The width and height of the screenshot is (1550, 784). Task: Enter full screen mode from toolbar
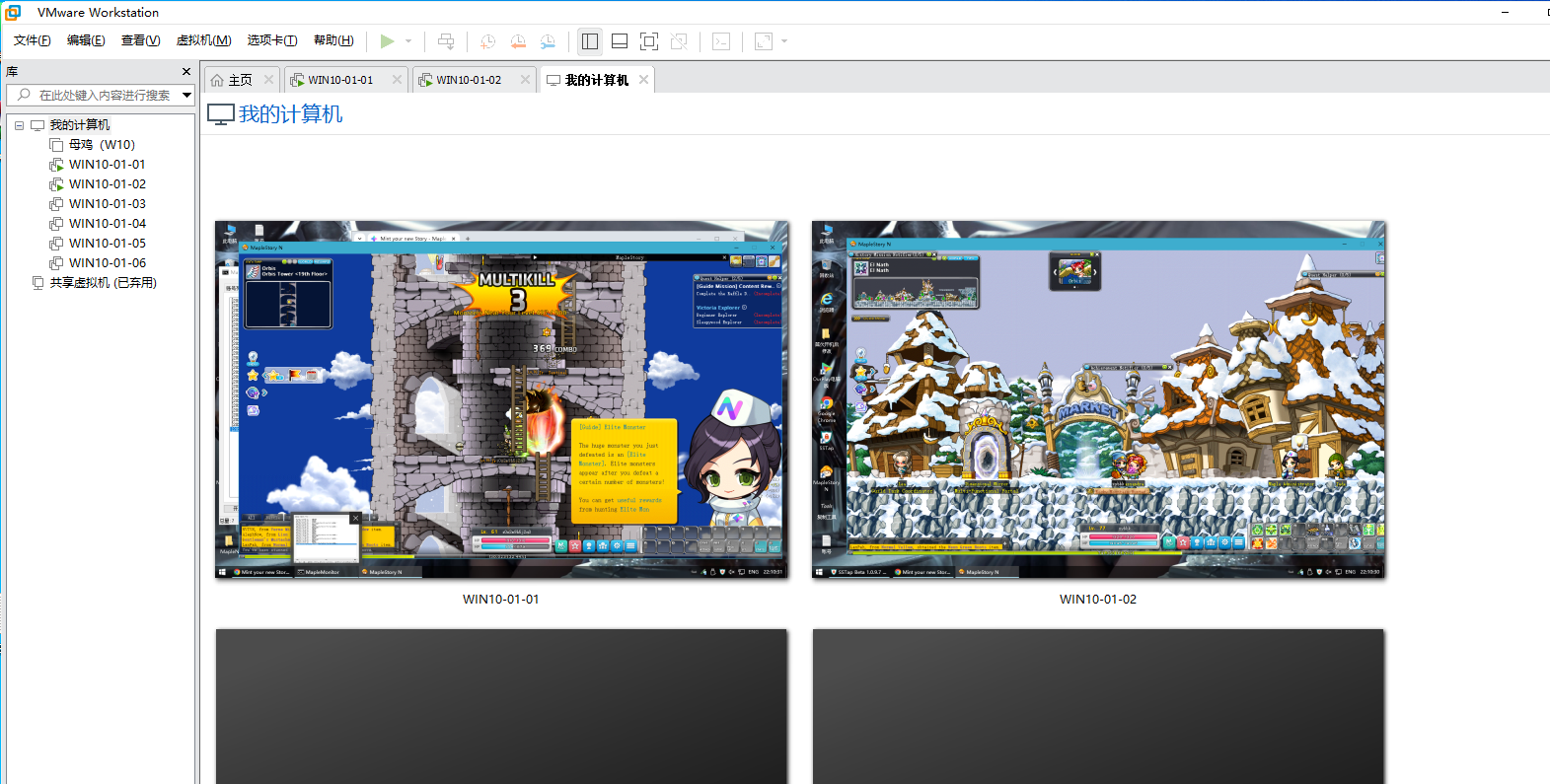click(649, 41)
